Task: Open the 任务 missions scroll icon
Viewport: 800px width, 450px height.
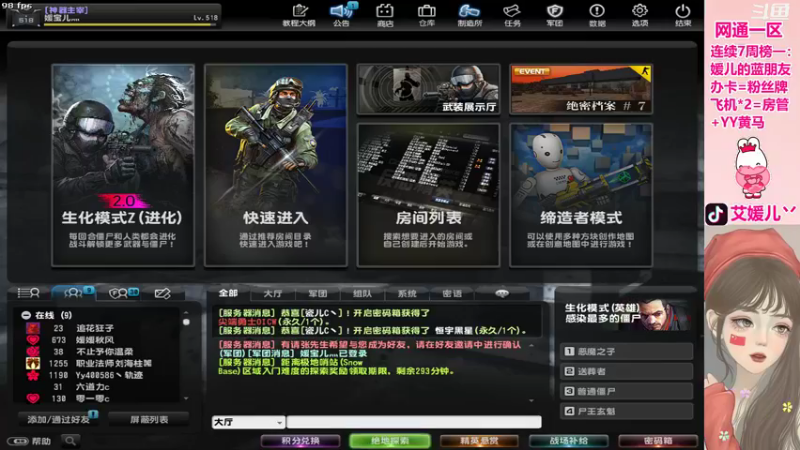Action: click(x=512, y=15)
